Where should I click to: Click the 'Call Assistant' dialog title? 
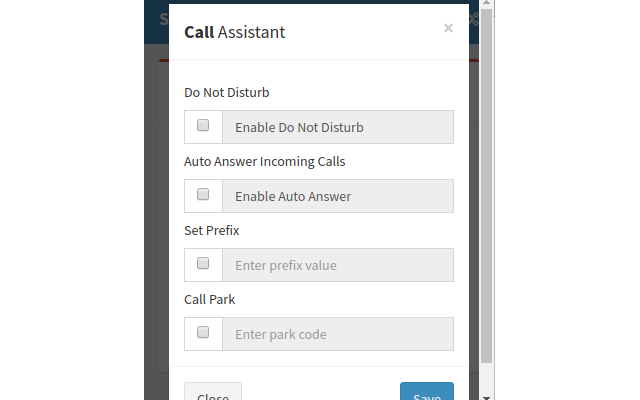235,32
